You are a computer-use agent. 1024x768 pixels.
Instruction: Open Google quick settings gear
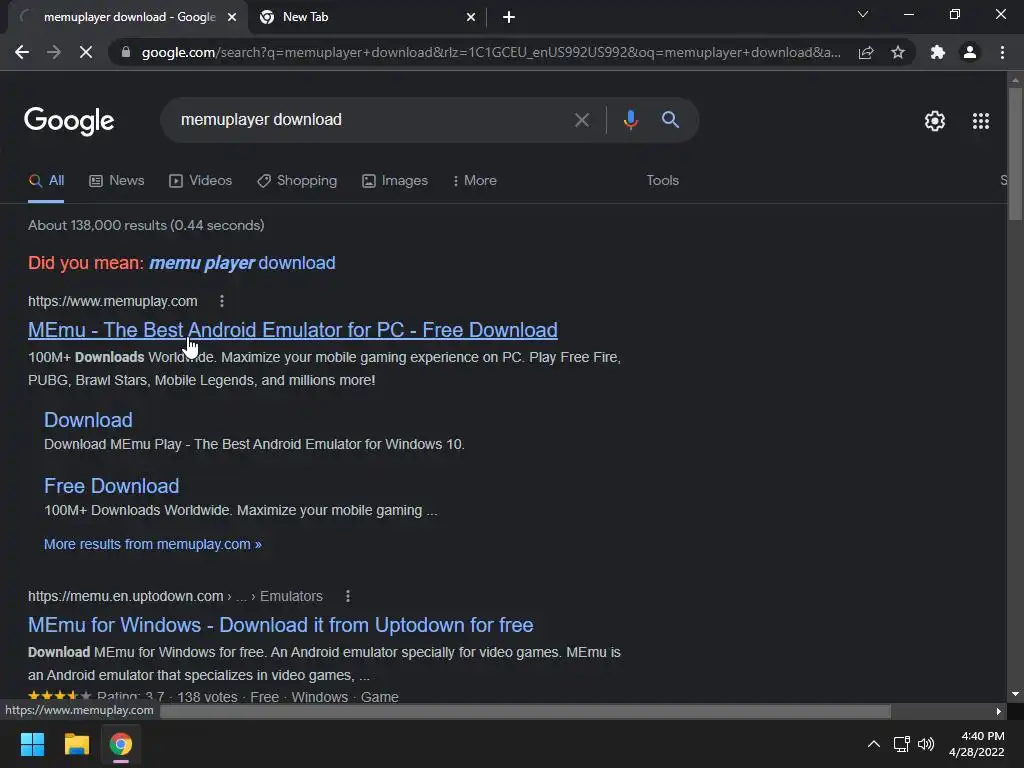point(935,121)
